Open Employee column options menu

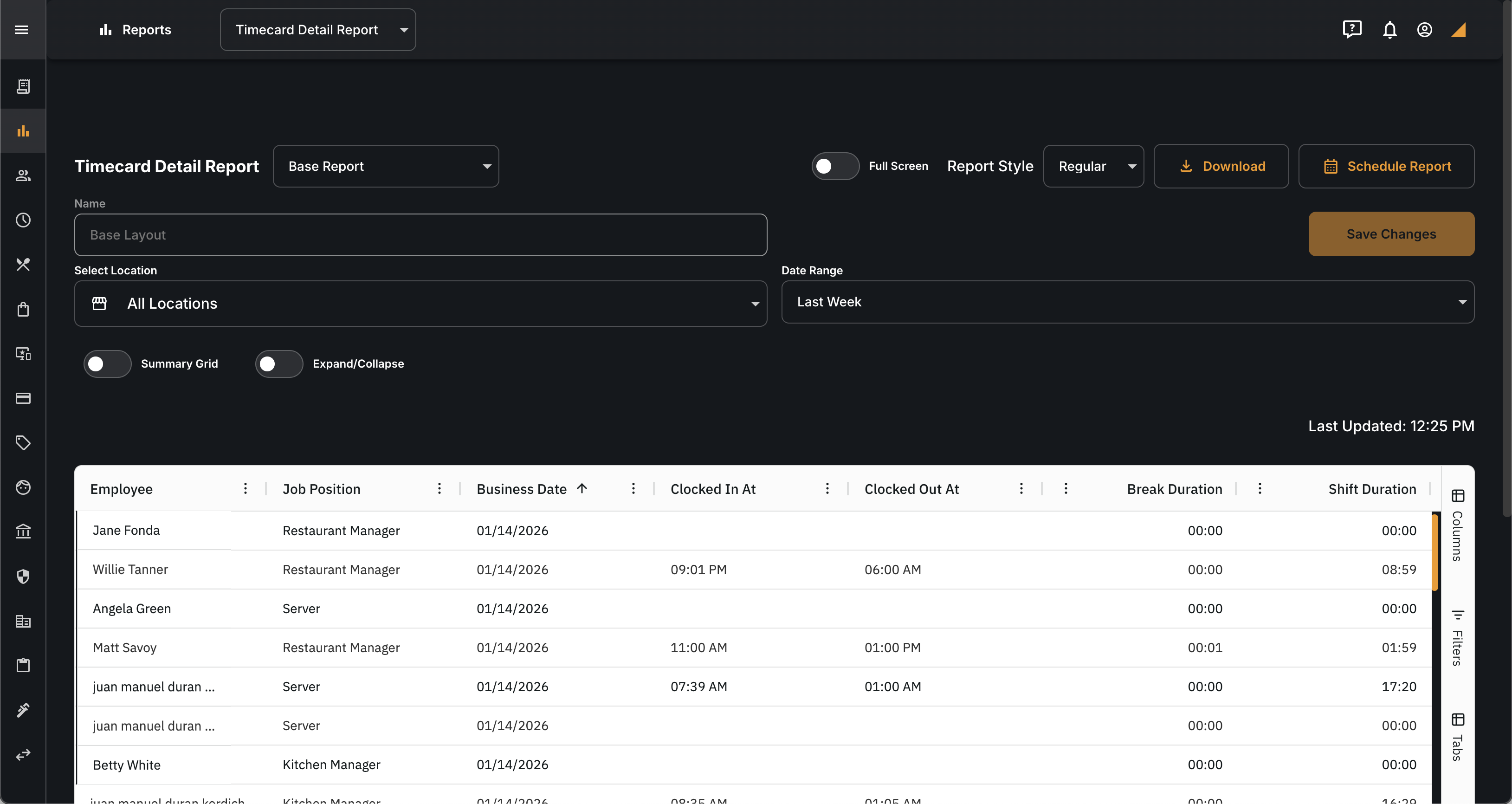(246, 488)
